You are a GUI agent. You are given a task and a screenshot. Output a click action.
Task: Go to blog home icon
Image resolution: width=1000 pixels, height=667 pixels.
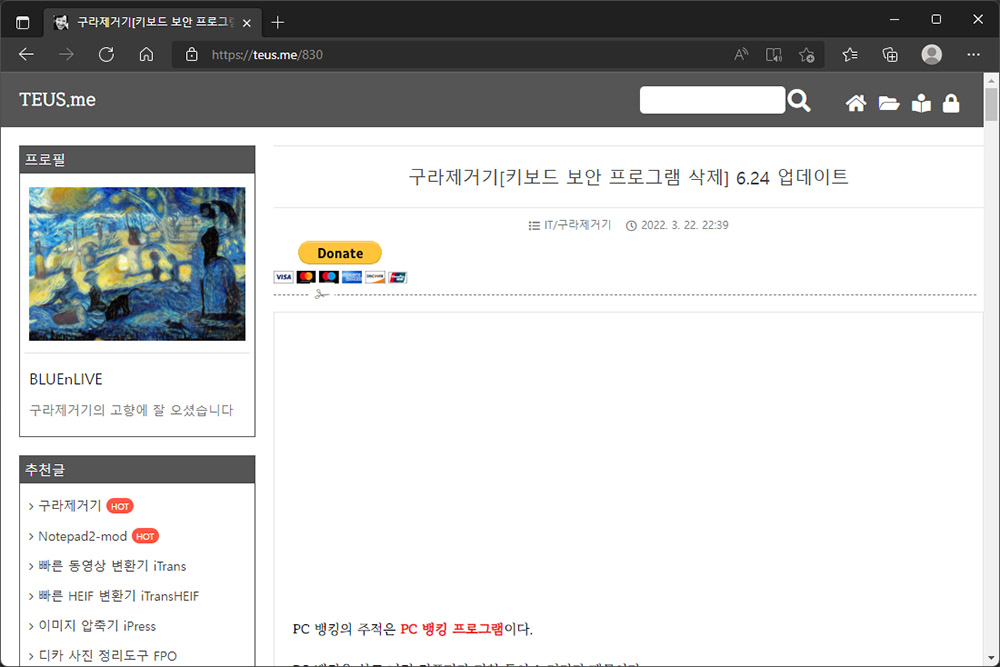click(x=856, y=103)
